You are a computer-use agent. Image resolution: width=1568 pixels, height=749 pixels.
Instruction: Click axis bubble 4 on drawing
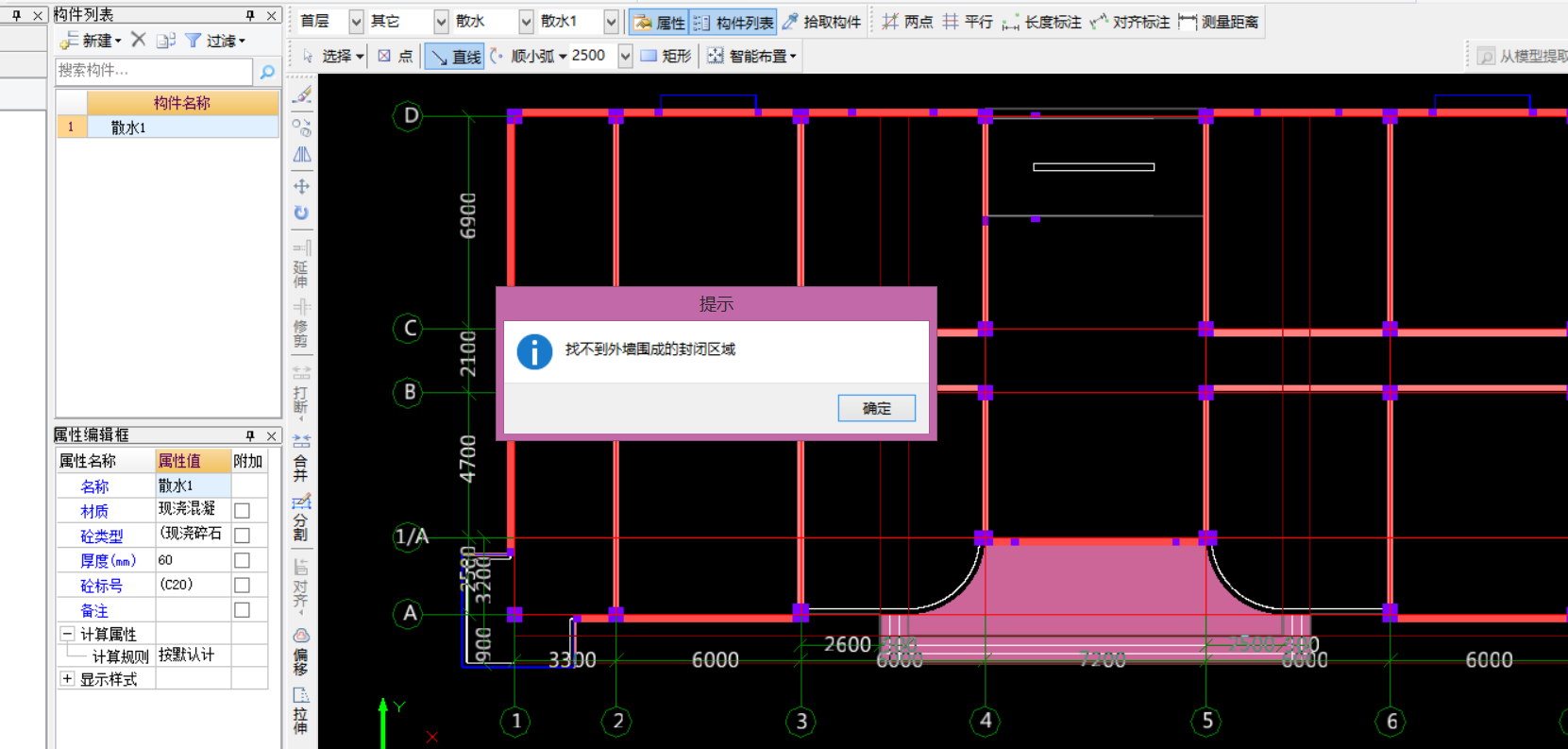click(986, 722)
